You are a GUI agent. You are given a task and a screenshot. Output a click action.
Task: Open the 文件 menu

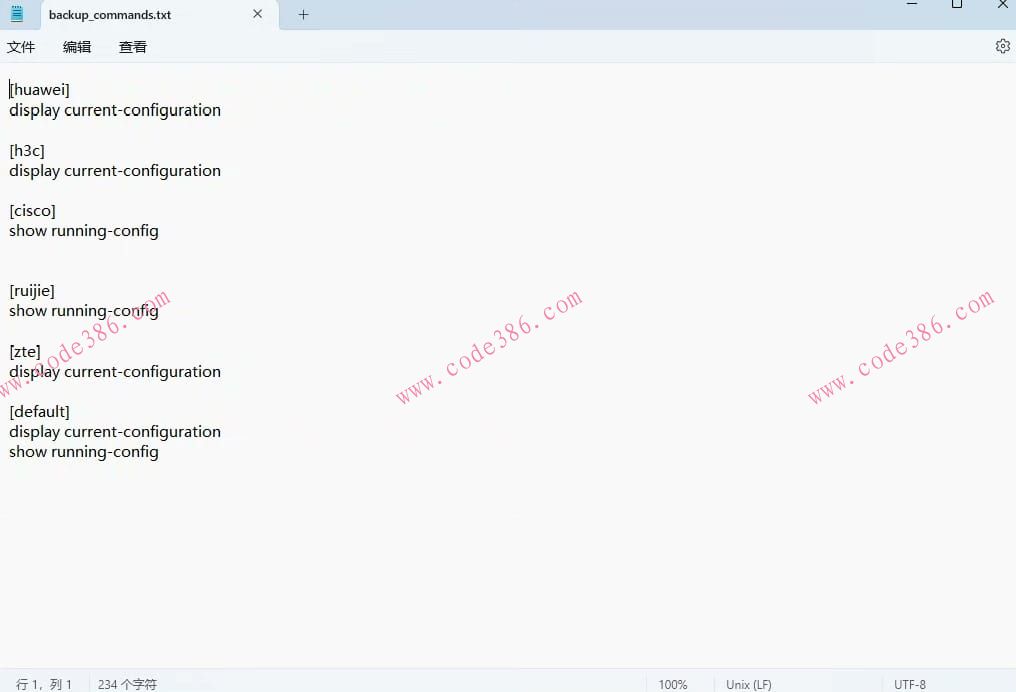coord(21,47)
